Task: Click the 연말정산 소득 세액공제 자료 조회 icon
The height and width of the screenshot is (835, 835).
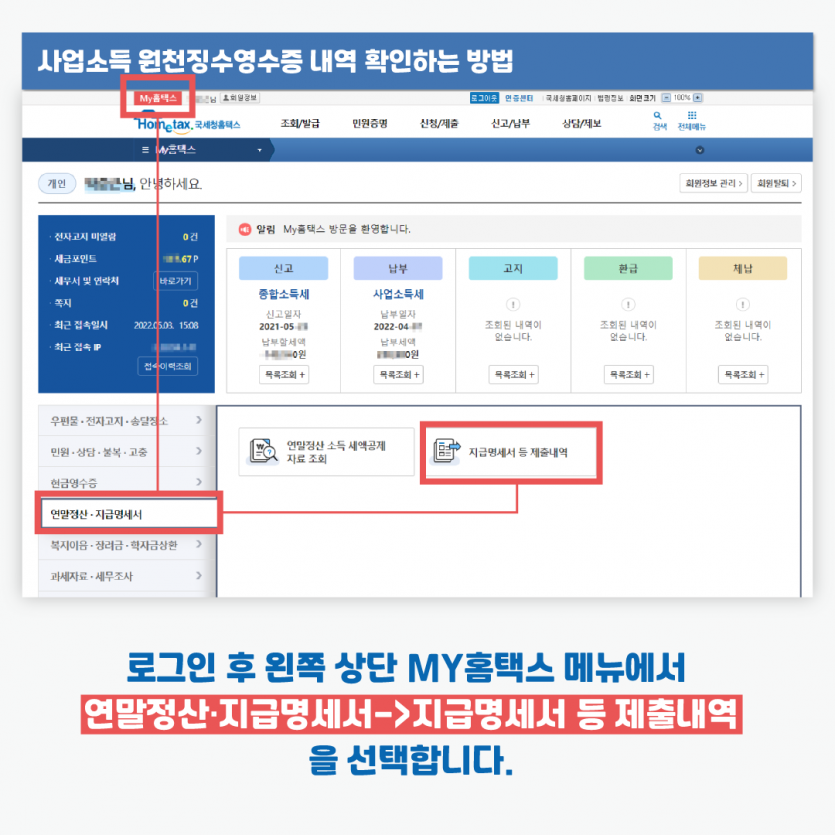Action: [264, 452]
